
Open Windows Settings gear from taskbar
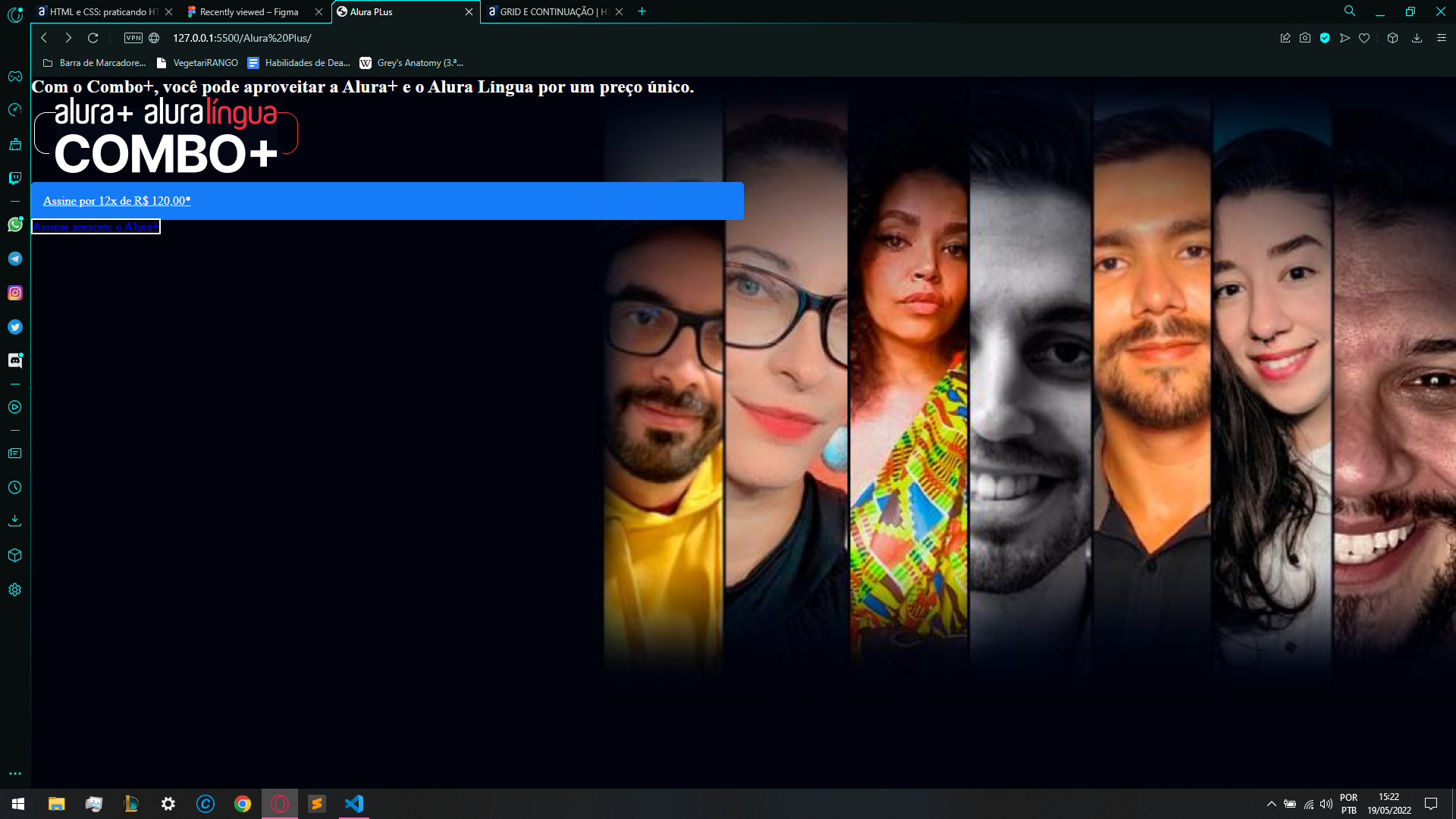point(168,804)
